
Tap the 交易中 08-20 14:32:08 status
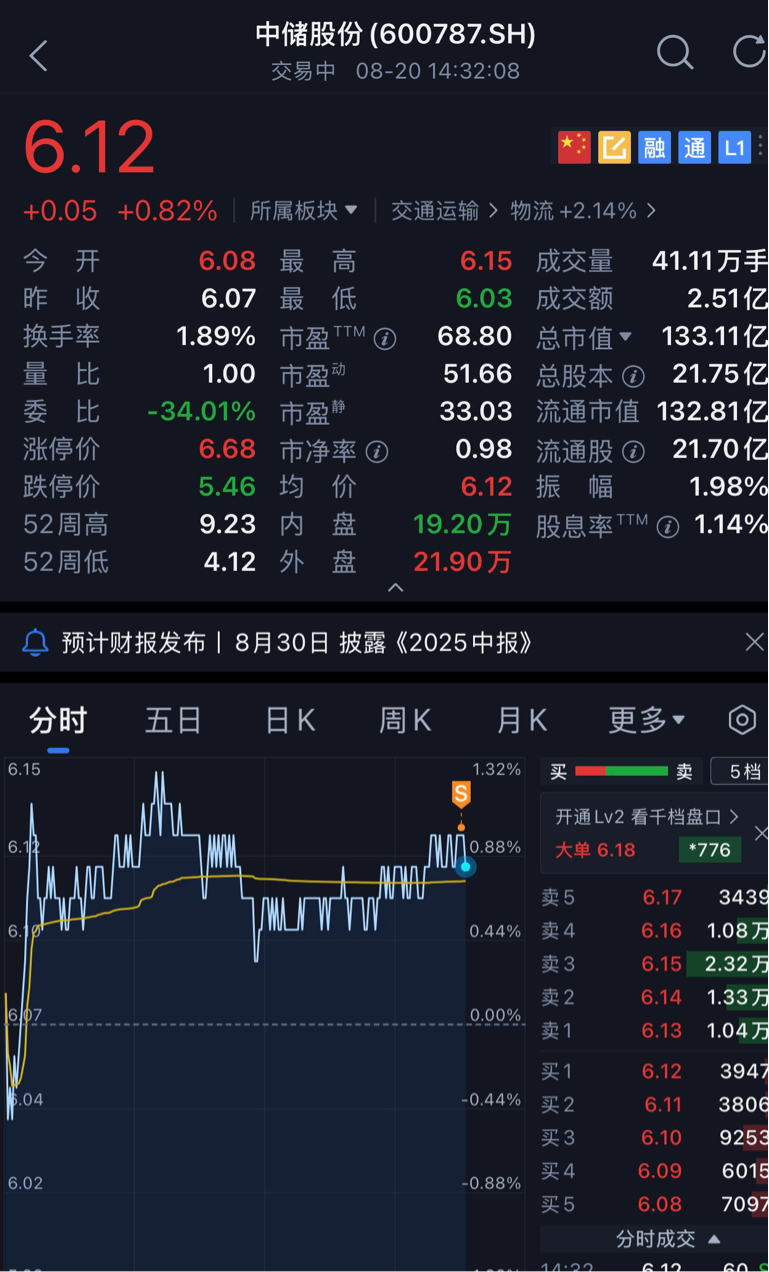(396, 72)
